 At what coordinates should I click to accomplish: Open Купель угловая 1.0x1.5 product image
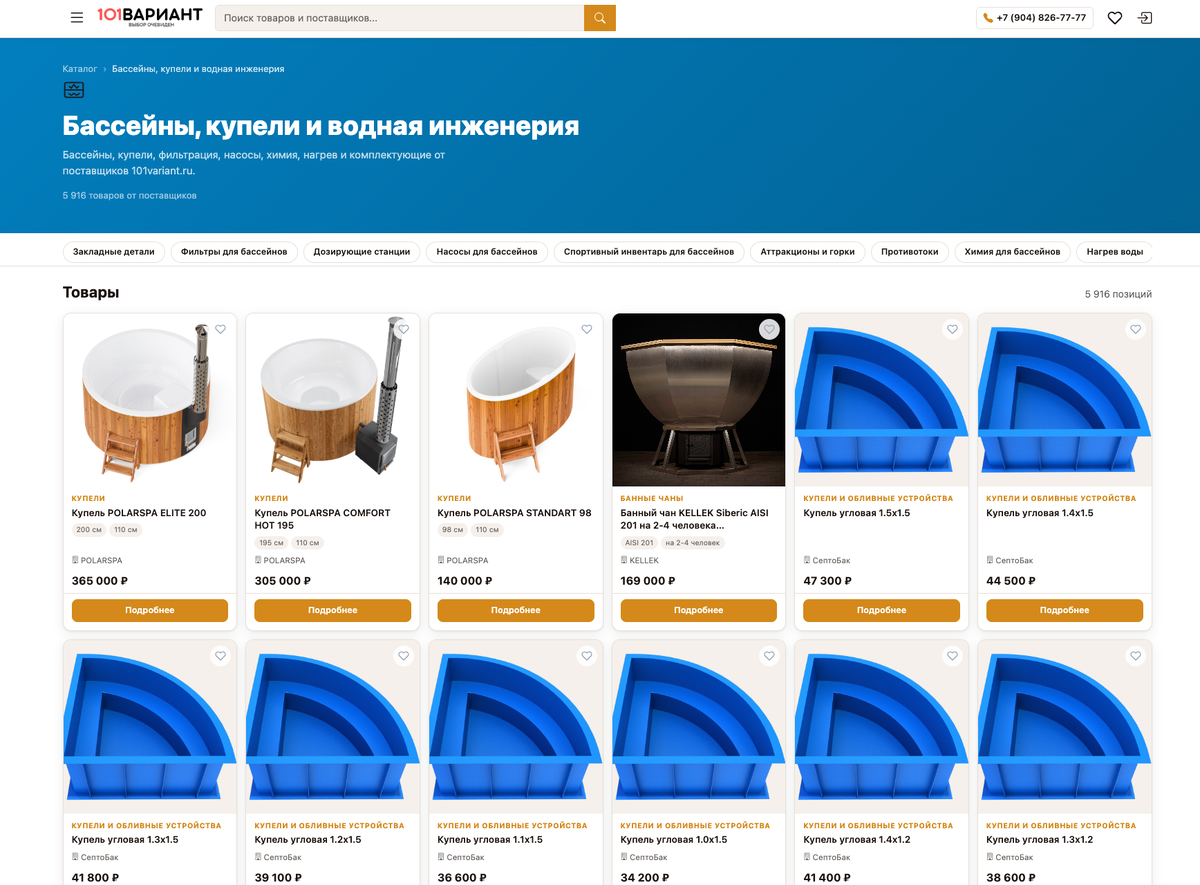pyautogui.click(x=699, y=727)
